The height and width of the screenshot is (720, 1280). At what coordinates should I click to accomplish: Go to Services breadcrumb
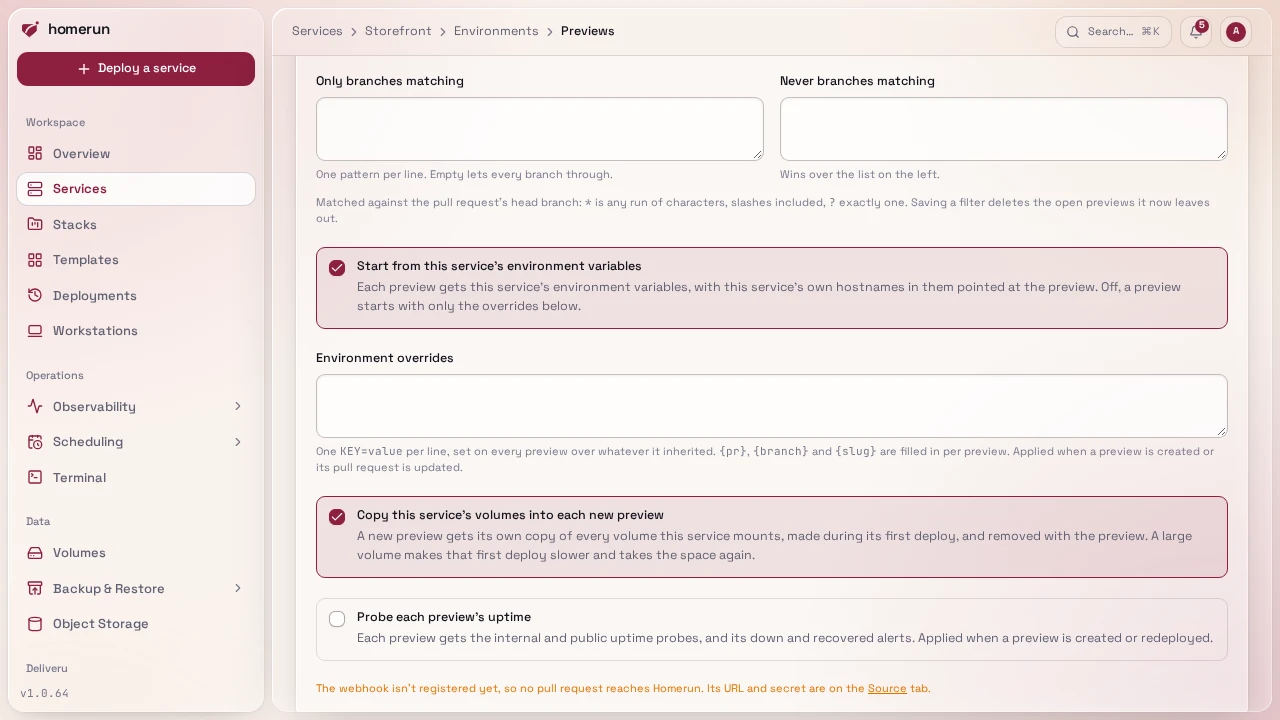click(317, 31)
